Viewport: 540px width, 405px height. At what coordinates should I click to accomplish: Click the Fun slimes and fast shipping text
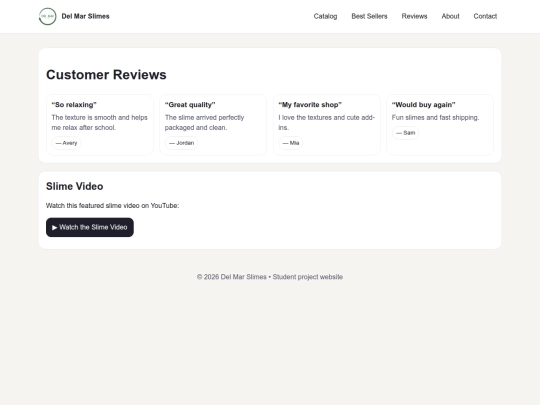[435, 117]
